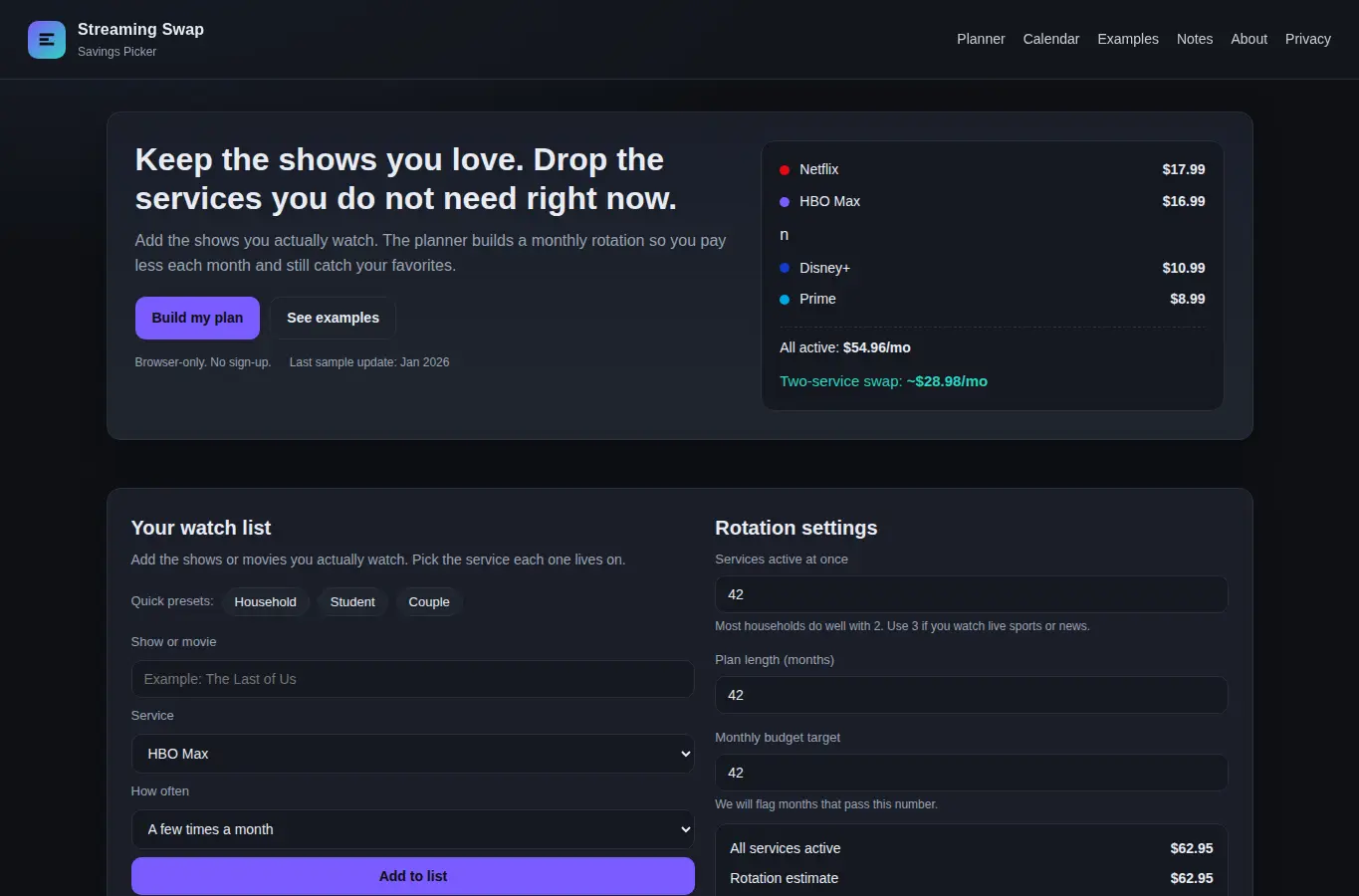The image size is (1359, 896).
Task: Click the Two-service swap savings text
Action: click(x=883, y=381)
